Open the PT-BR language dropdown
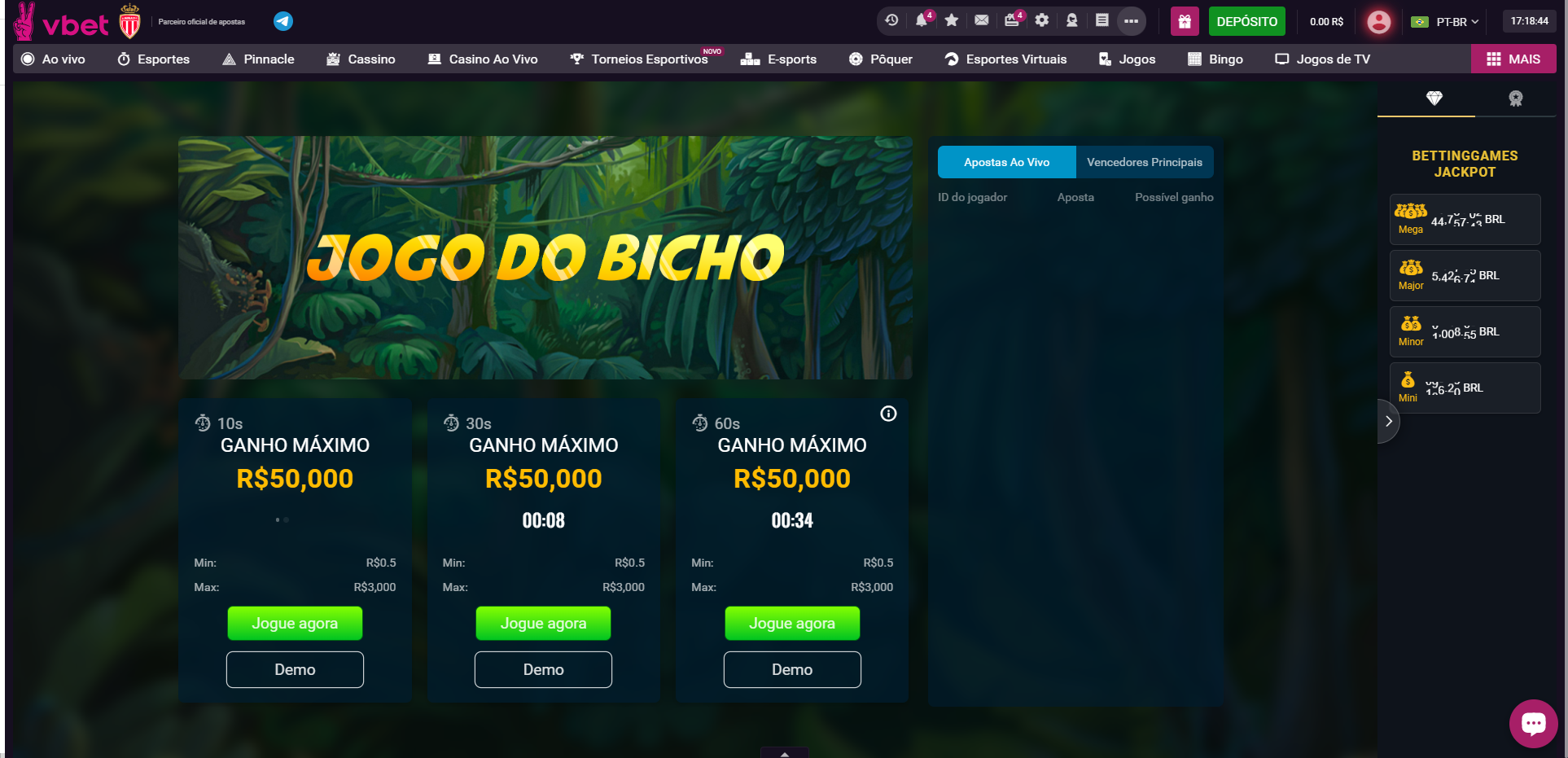The image size is (1568, 758). (x=1446, y=22)
